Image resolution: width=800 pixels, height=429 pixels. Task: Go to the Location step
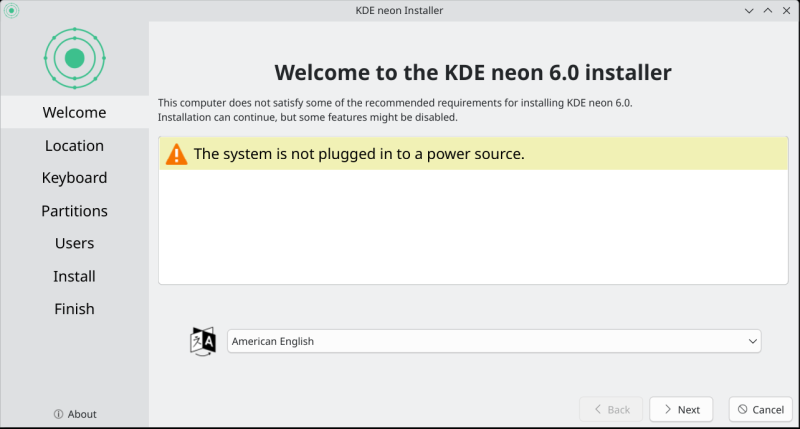click(x=74, y=145)
